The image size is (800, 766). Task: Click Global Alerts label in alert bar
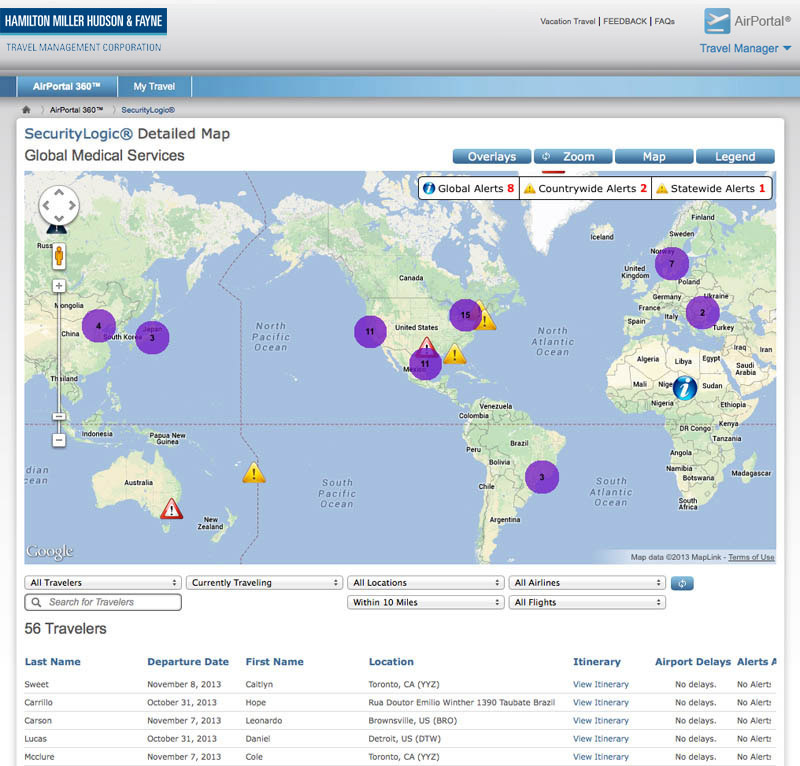(470, 188)
